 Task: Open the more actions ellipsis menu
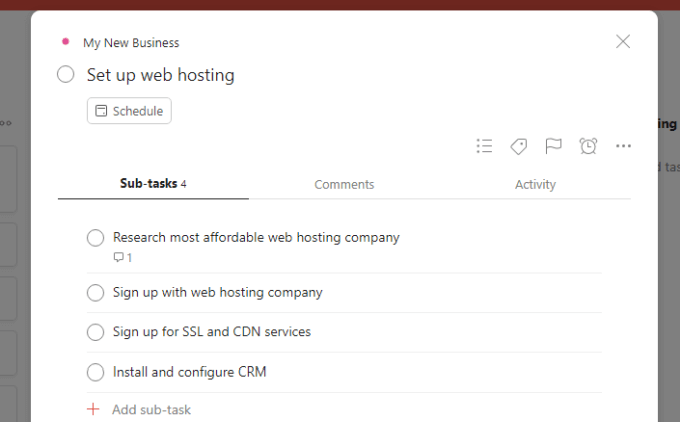pyautogui.click(x=623, y=146)
